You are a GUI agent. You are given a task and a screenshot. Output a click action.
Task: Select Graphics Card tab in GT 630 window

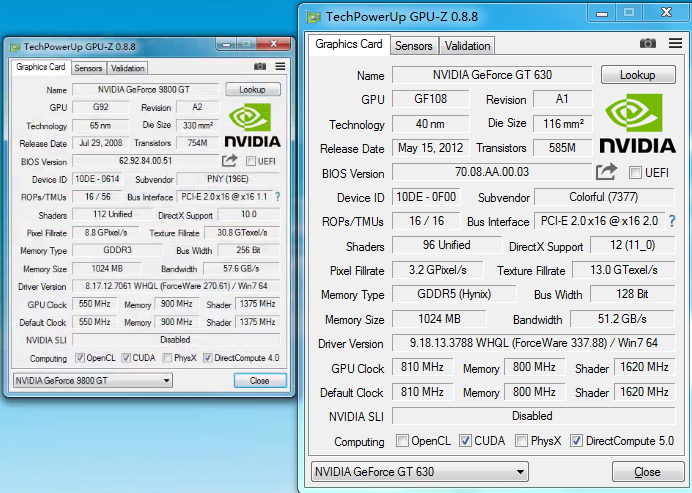coord(349,44)
